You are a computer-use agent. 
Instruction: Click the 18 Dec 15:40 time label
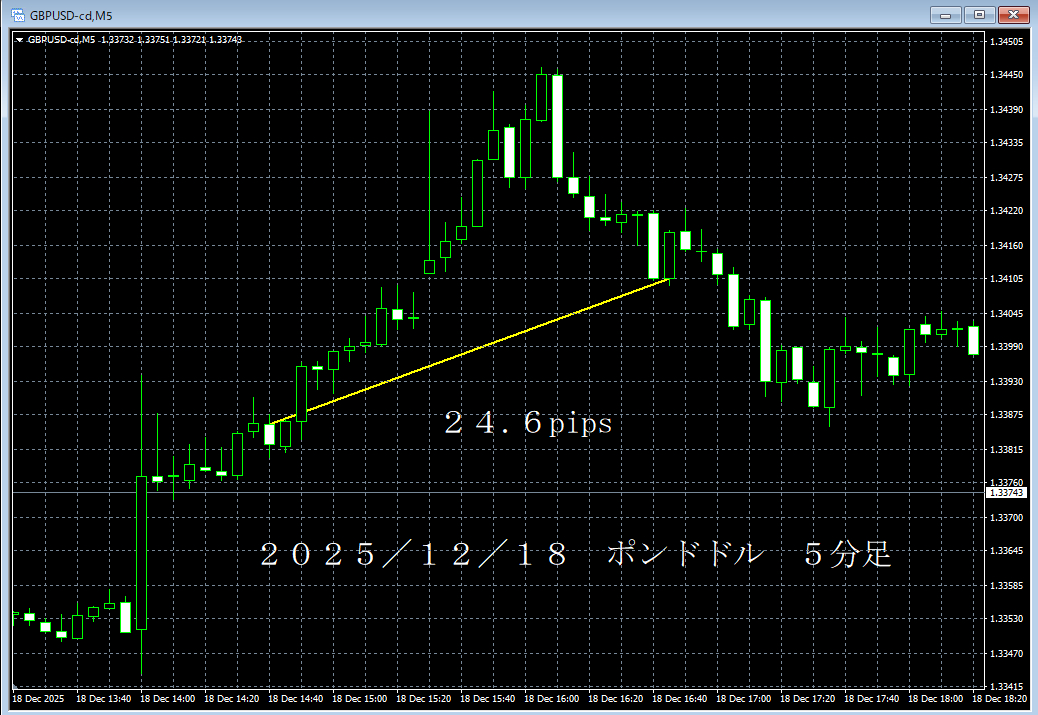coord(487,699)
